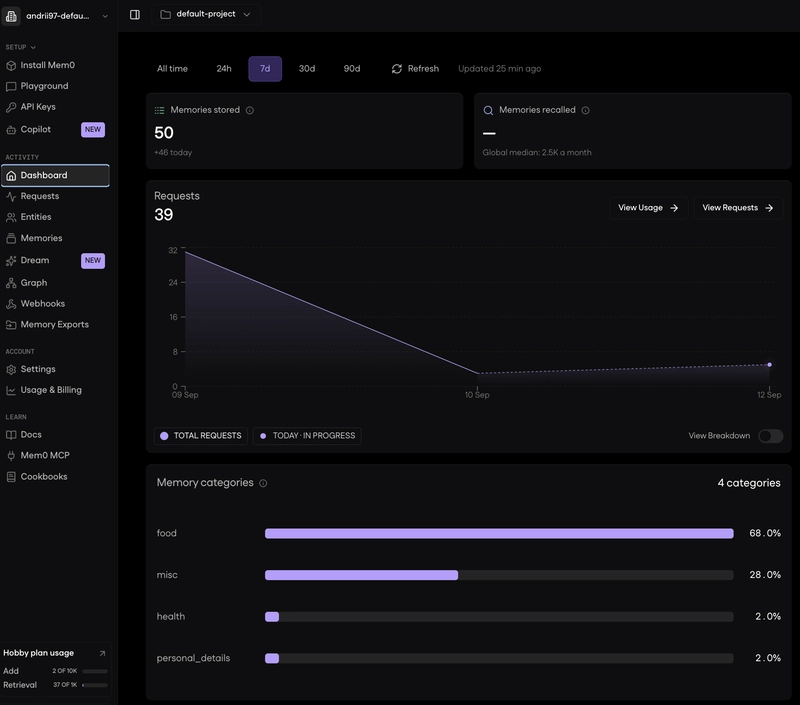Select the 7d time range tab
This screenshot has width=800, height=705.
(x=265, y=69)
